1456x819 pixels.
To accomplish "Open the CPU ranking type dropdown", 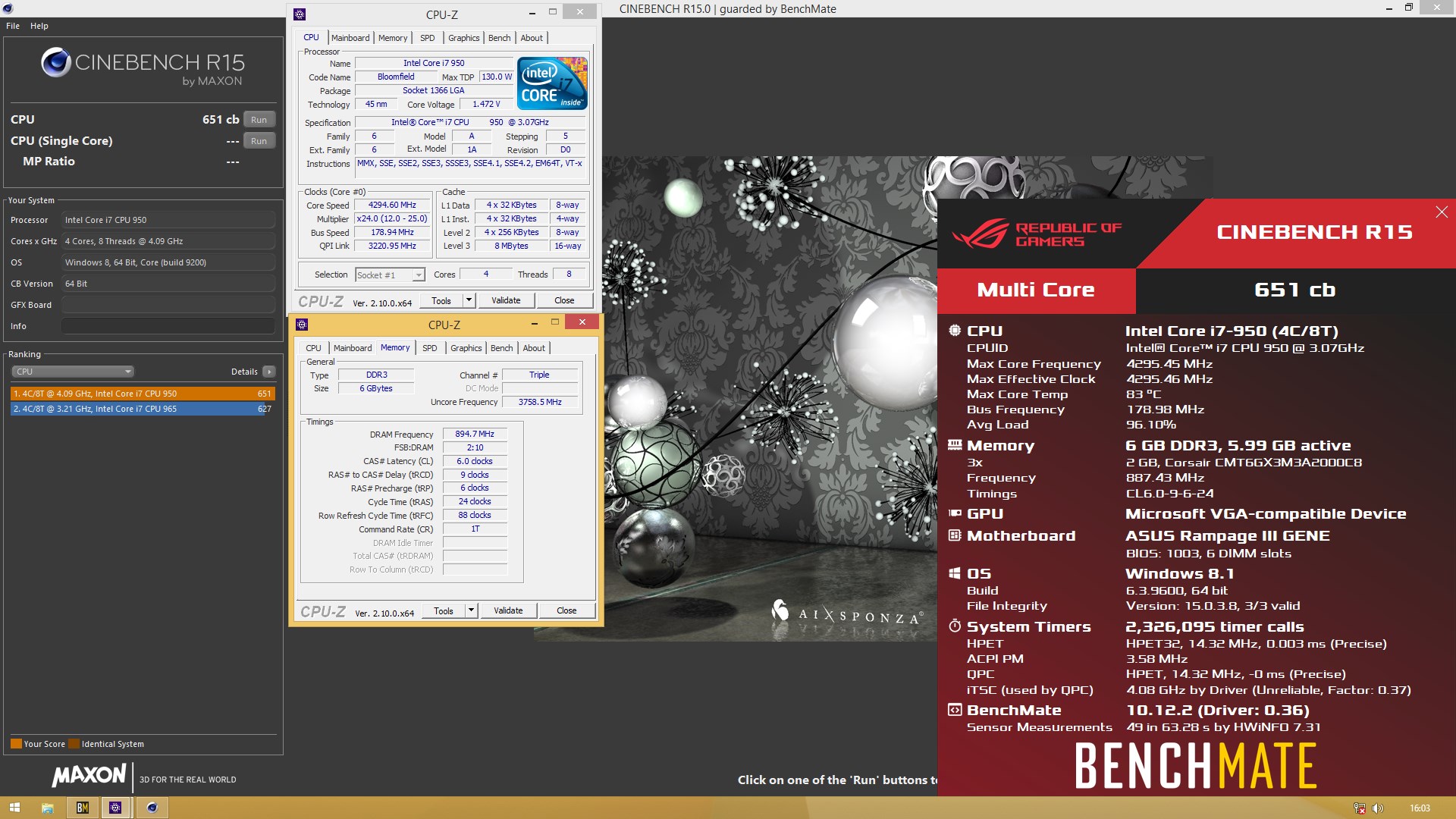I will click(x=73, y=372).
